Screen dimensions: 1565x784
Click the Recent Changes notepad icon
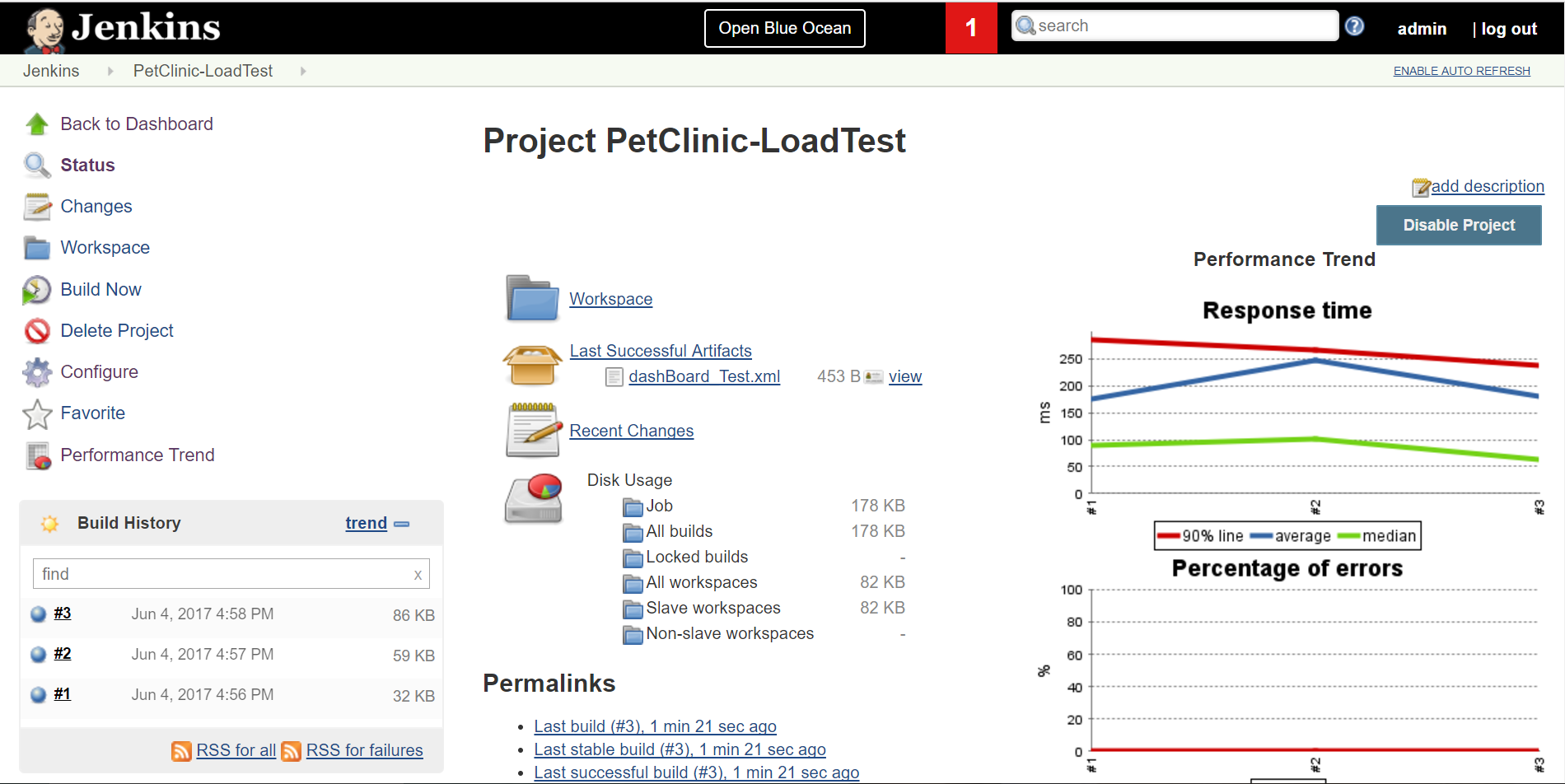(x=533, y=430)
